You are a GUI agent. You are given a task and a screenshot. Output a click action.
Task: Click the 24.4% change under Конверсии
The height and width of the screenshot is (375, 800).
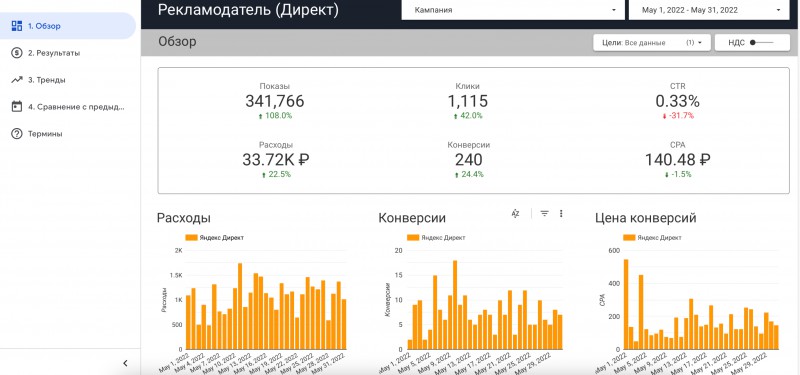click(x=468, y=174)
